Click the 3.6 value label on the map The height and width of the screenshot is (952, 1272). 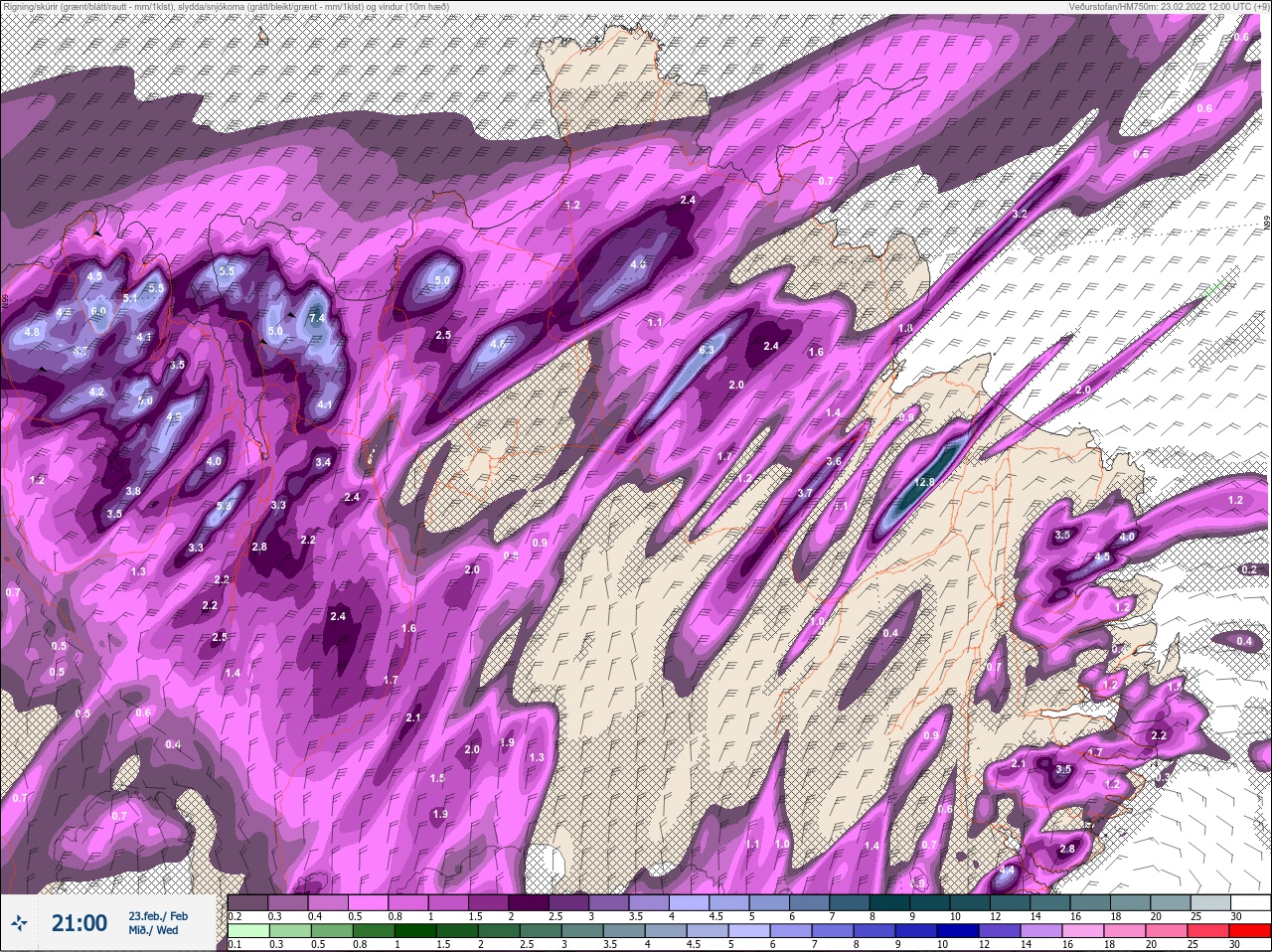[834, 461]
